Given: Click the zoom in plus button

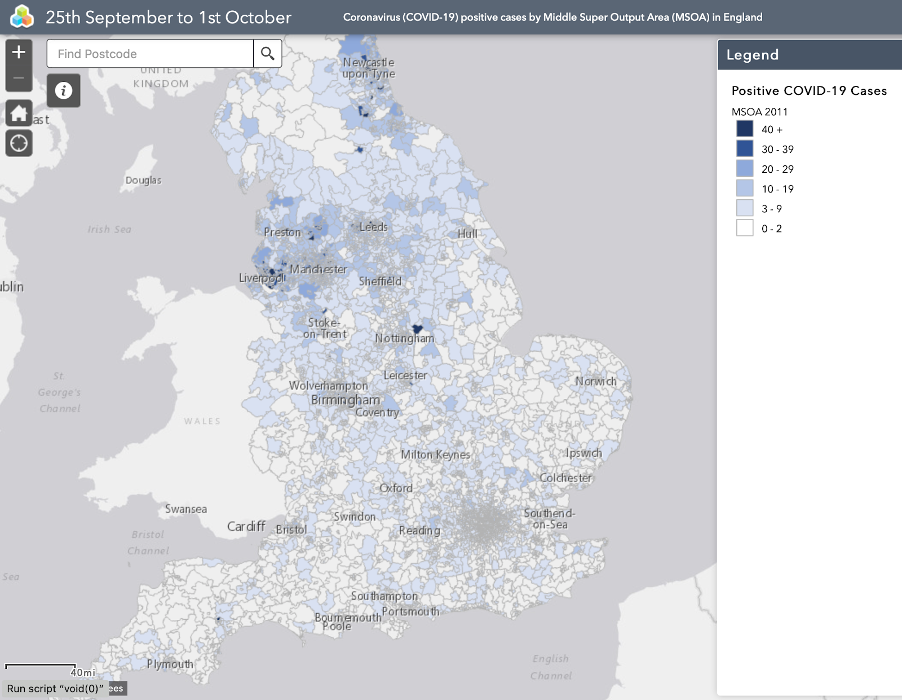Looking at the screenshot, I should click(19, 52).
